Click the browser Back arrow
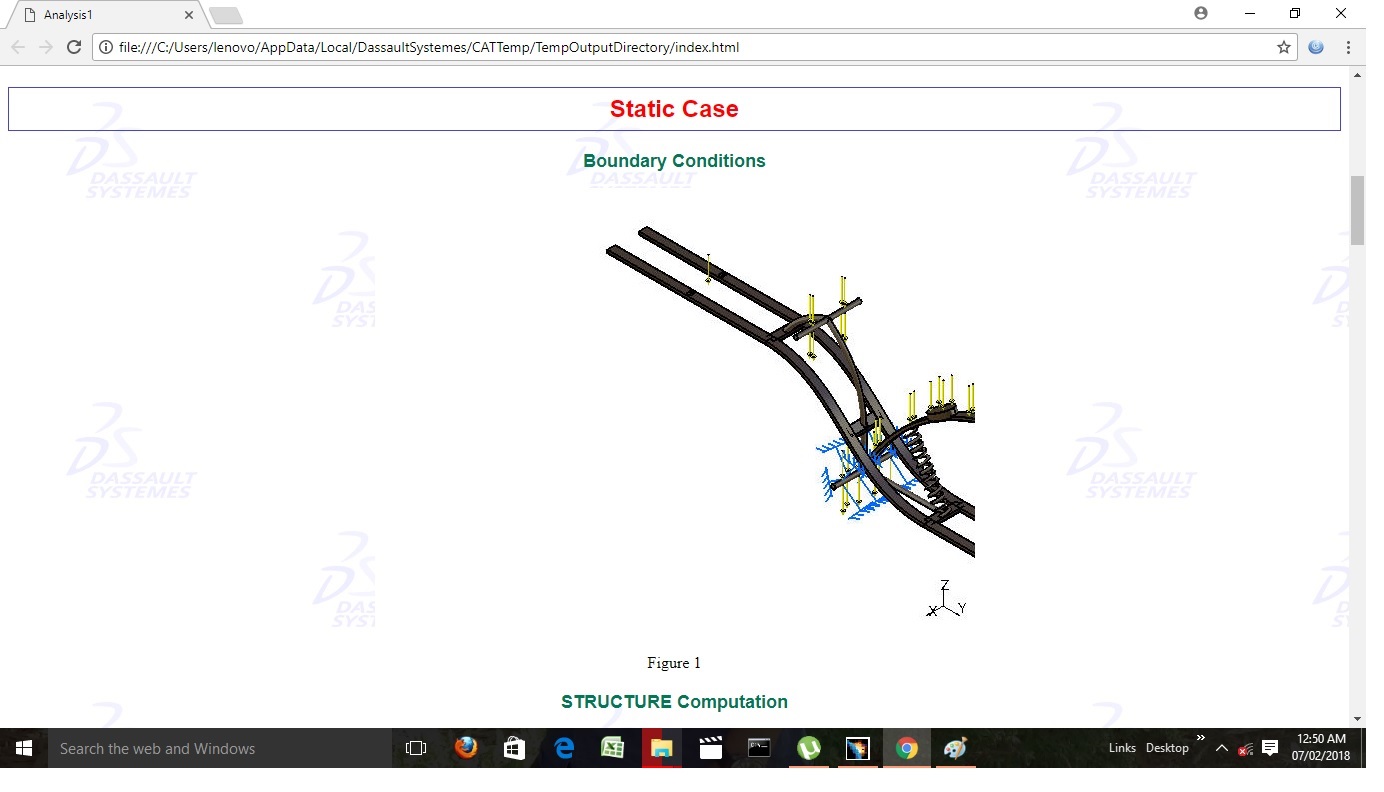This screenshot has height=792, width=1384. 18,47
